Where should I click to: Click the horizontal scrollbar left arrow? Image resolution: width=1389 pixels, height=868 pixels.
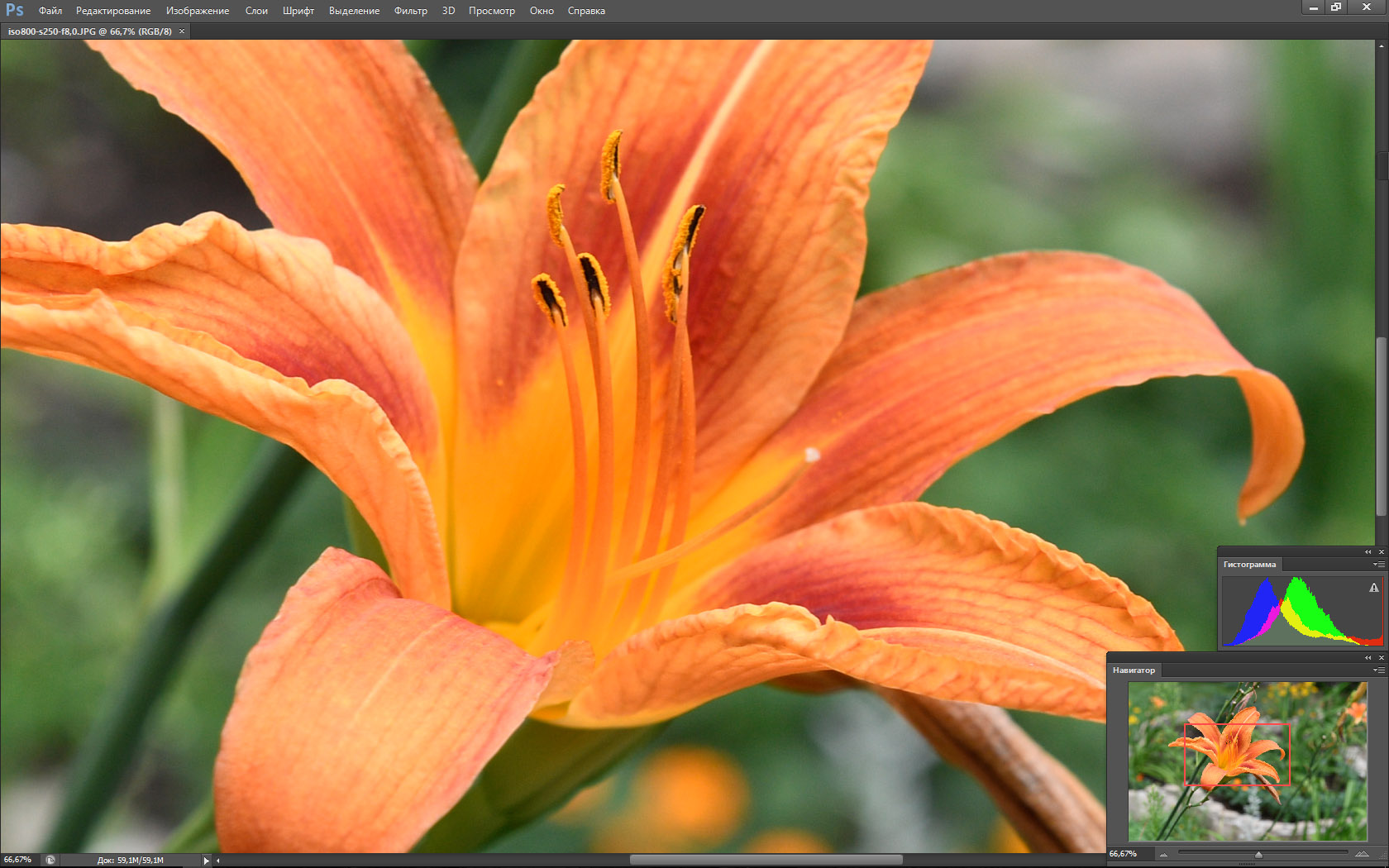point(218,861)
